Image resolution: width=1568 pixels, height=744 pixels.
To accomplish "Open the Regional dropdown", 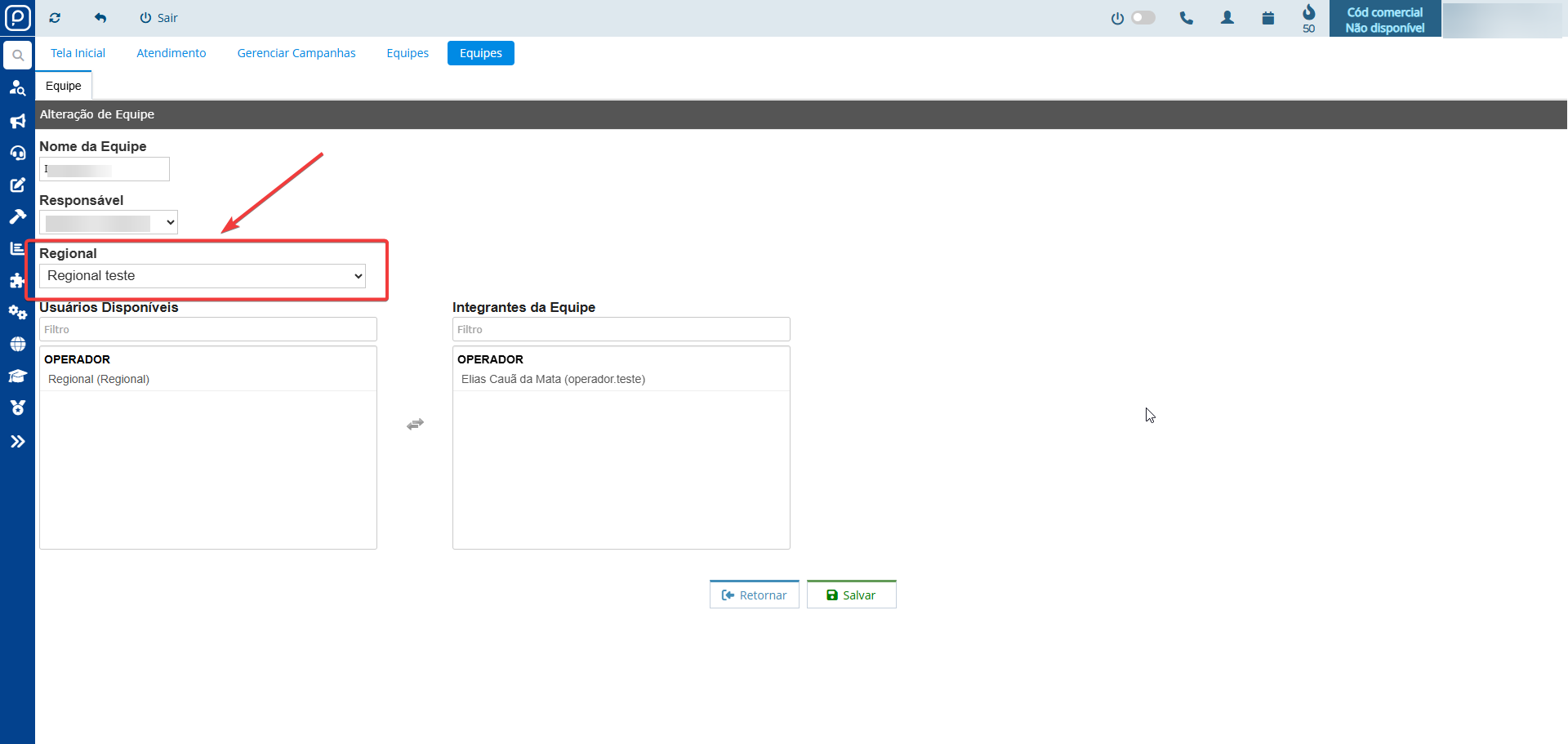I will tap(203, 276).
